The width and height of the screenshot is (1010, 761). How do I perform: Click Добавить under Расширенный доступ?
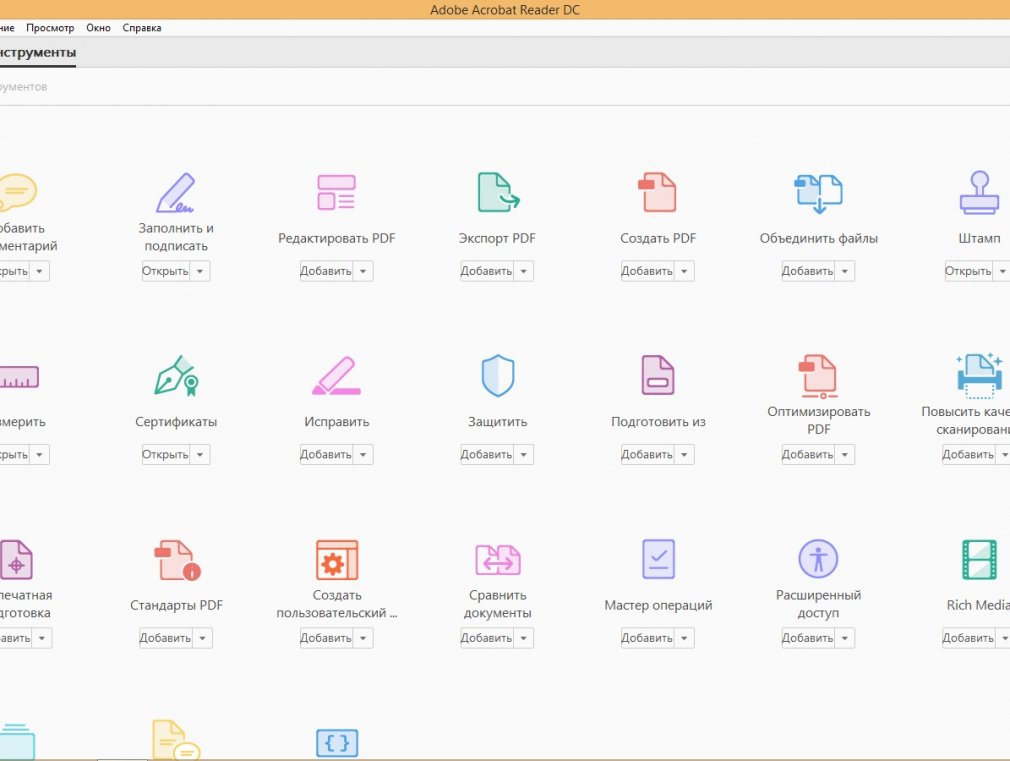[808, 638]
